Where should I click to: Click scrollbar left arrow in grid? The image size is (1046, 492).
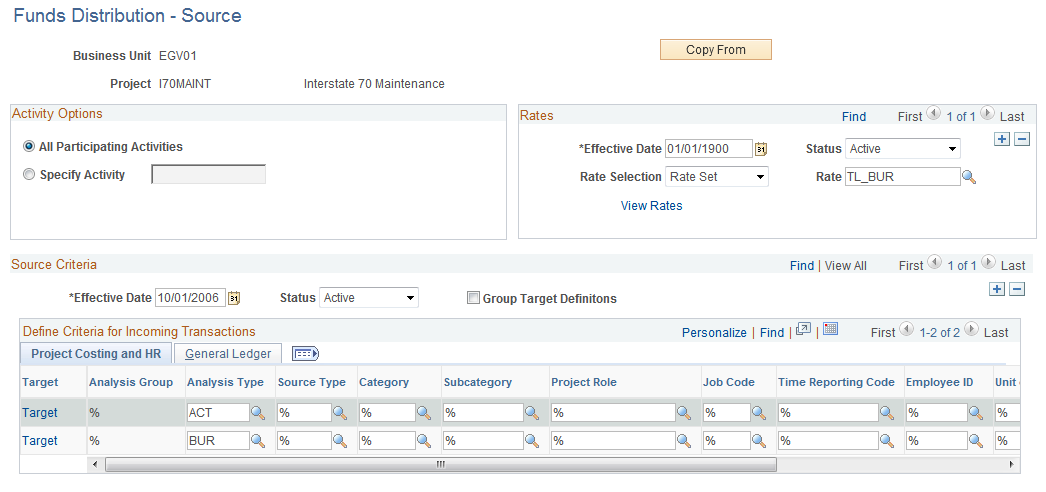(94, 464)
